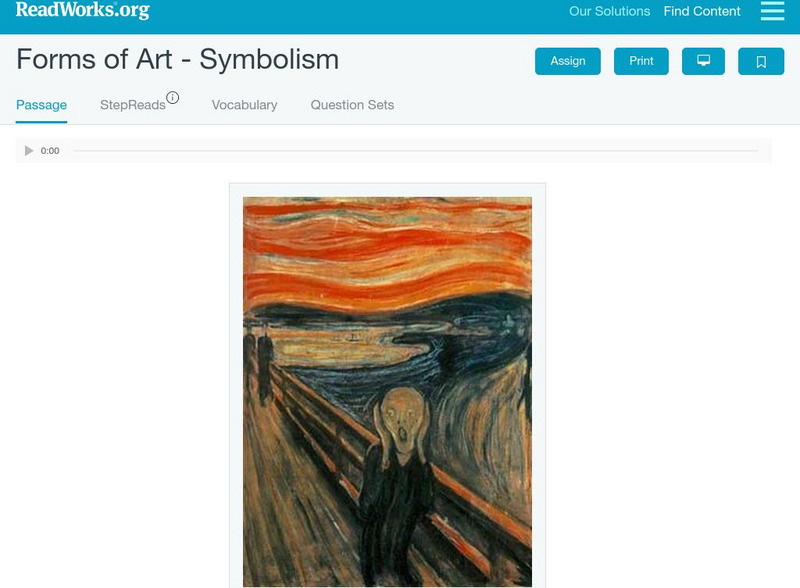This screenshot has width=800, height=588.
Task: Click the Assign button
Action: (567, 61)
